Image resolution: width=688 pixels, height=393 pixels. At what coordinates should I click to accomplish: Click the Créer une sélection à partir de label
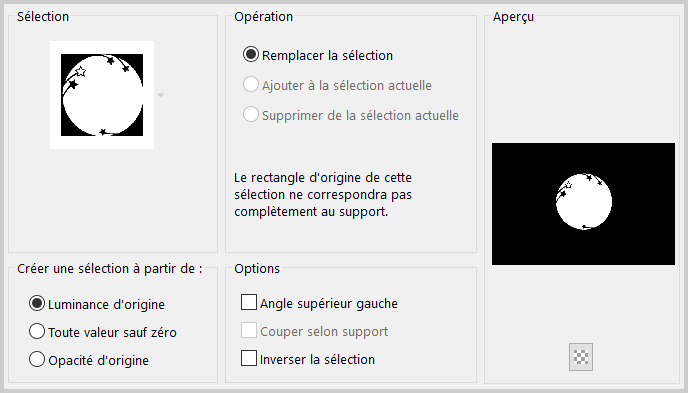110,268
